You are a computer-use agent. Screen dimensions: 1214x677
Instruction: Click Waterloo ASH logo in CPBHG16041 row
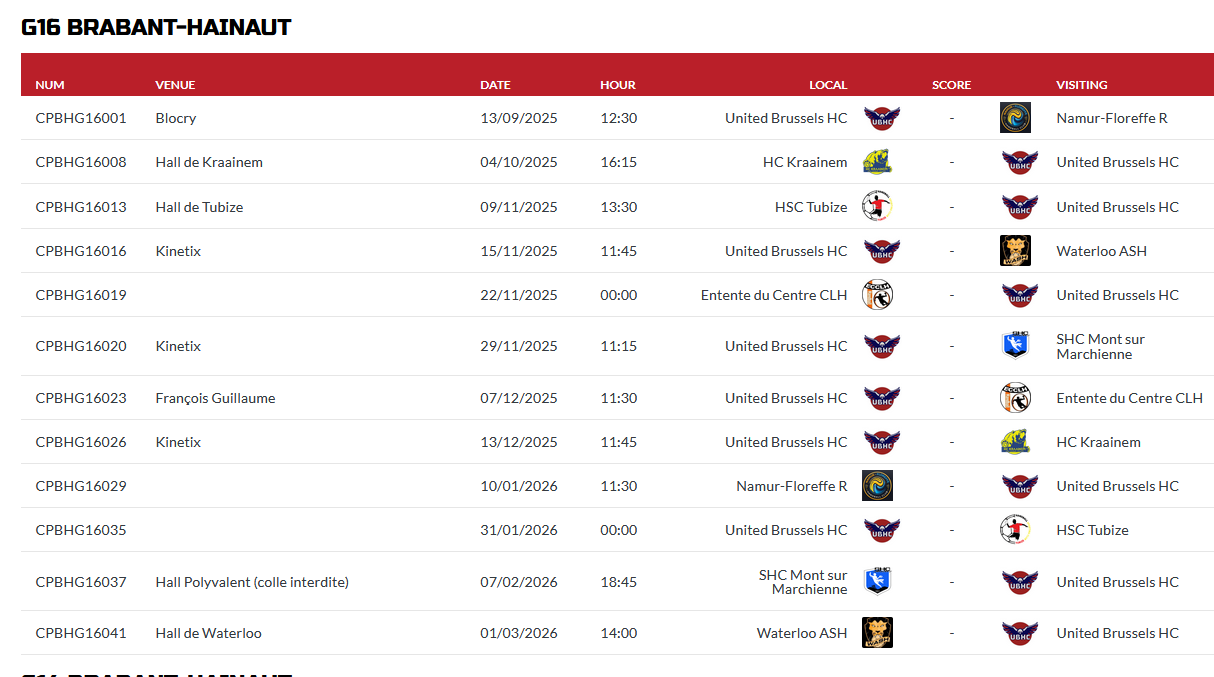point(877,633)
